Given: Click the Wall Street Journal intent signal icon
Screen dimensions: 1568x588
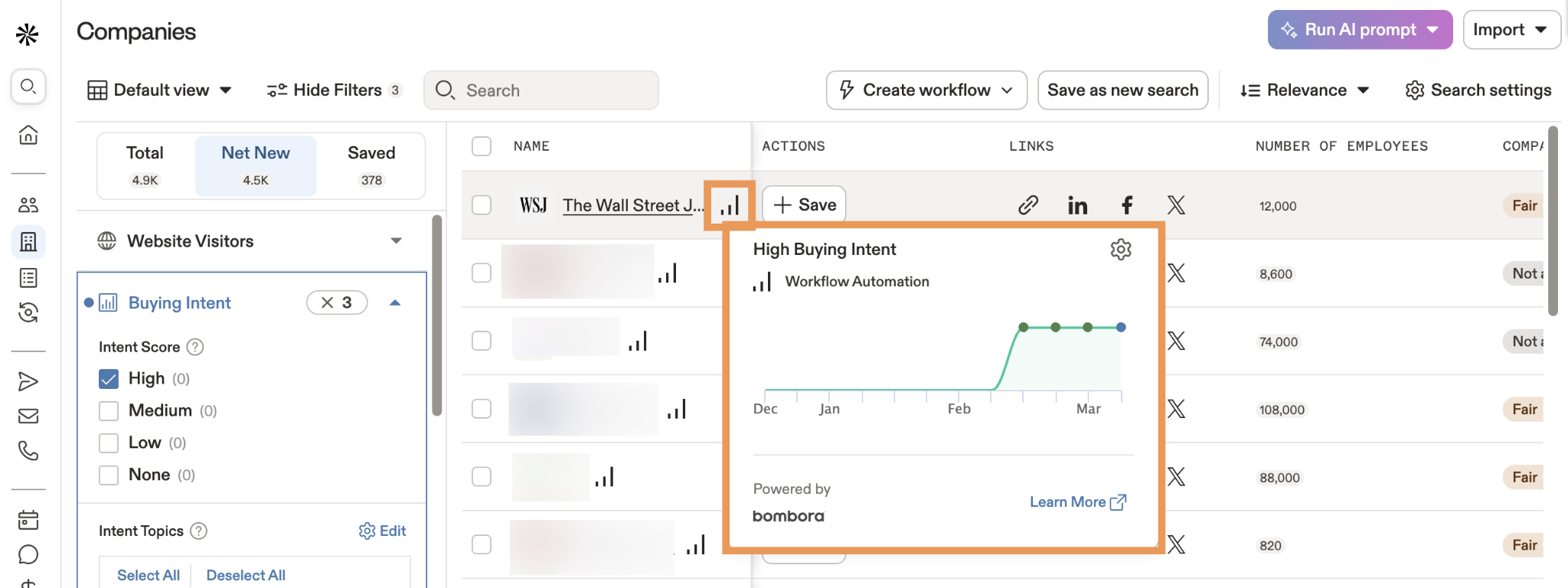Looking at the screenshot, I should tap(730, 205).
